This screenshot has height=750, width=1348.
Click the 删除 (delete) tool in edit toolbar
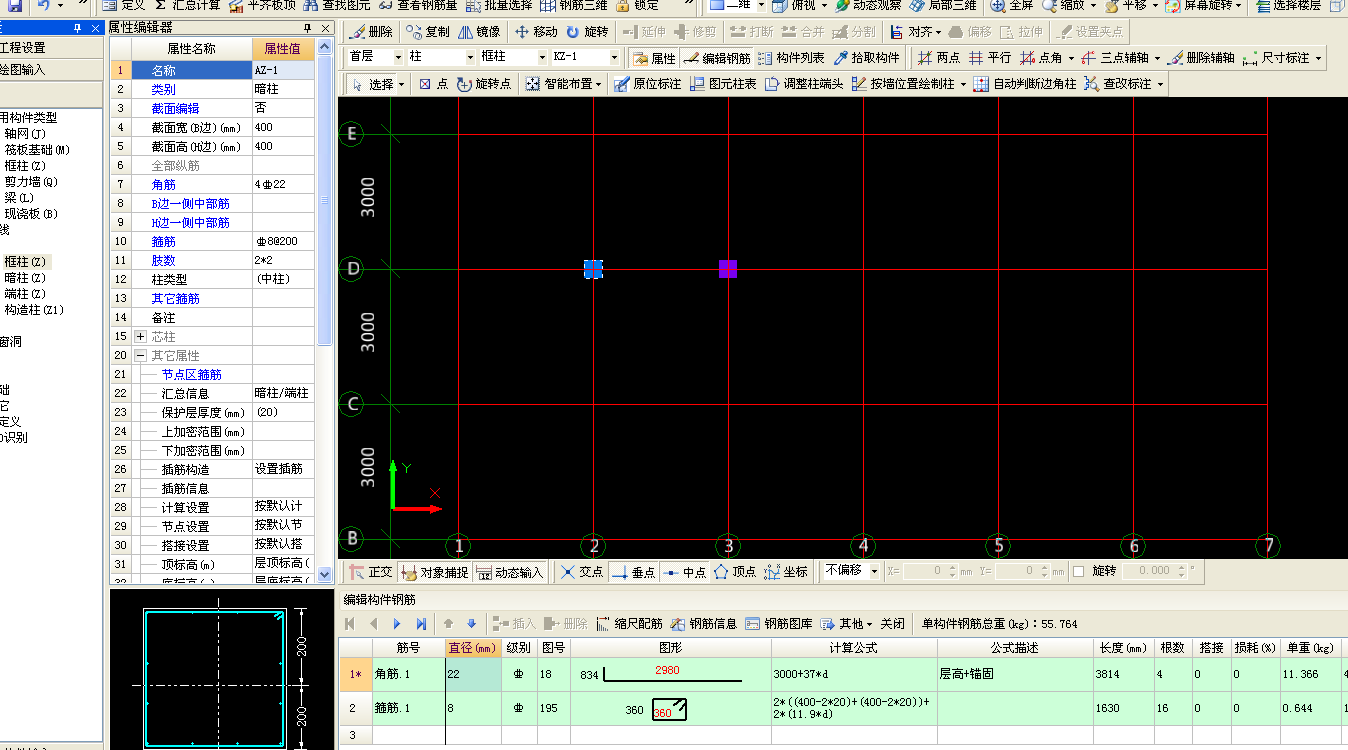click(370, 32)
